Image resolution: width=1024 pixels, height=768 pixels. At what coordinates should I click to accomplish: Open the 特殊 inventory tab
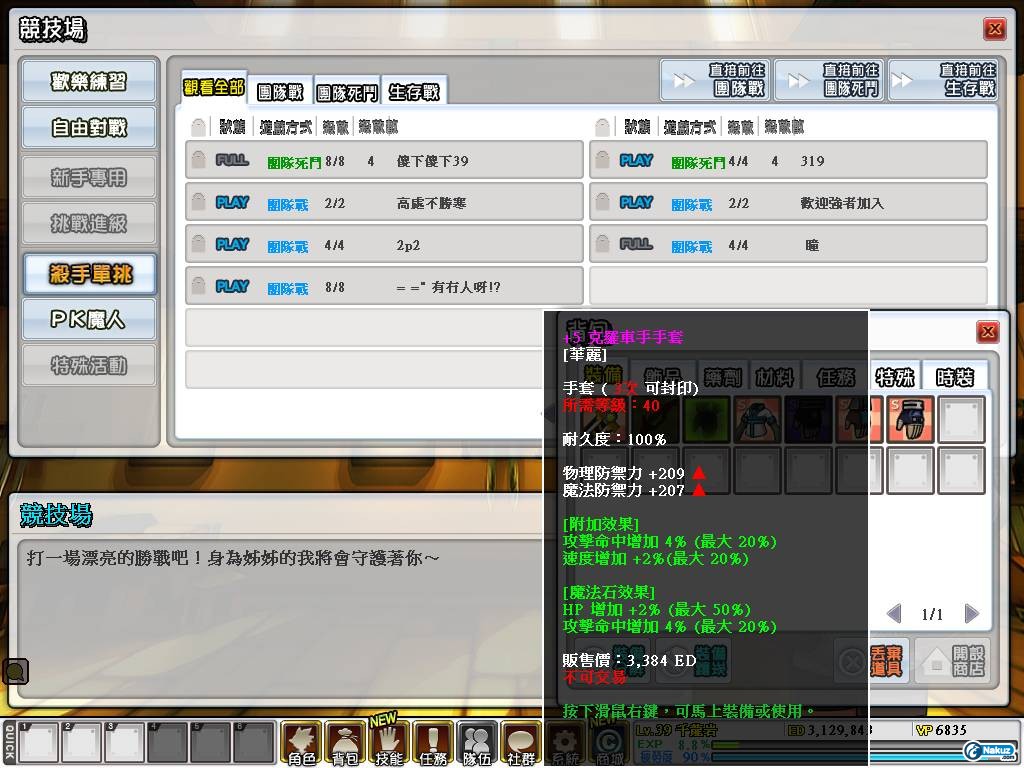click(895, 377)
